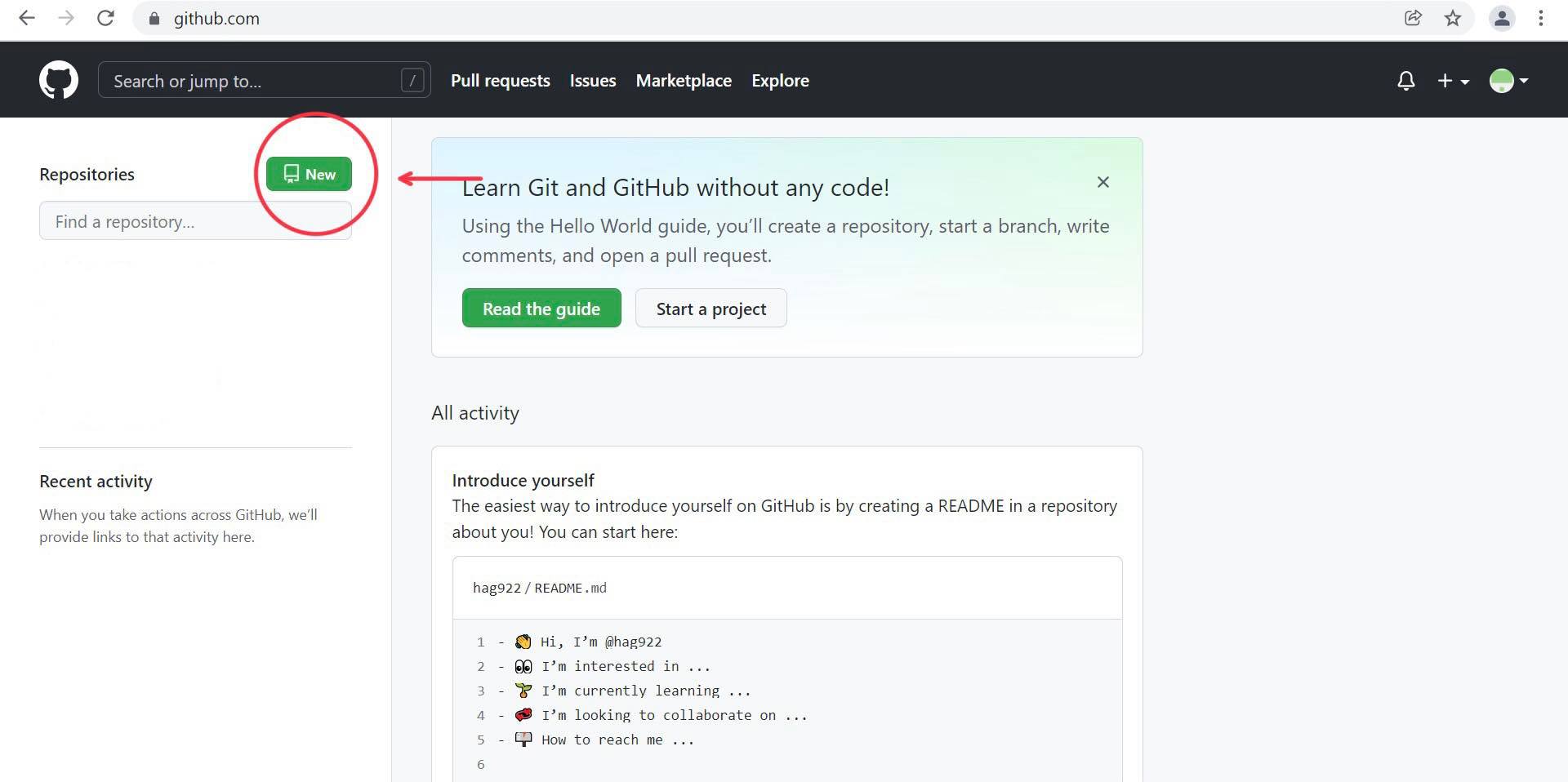The width and height of the screenshot is (1568, 782).
Task: Click the green New repository button
Action: (309, 174)
